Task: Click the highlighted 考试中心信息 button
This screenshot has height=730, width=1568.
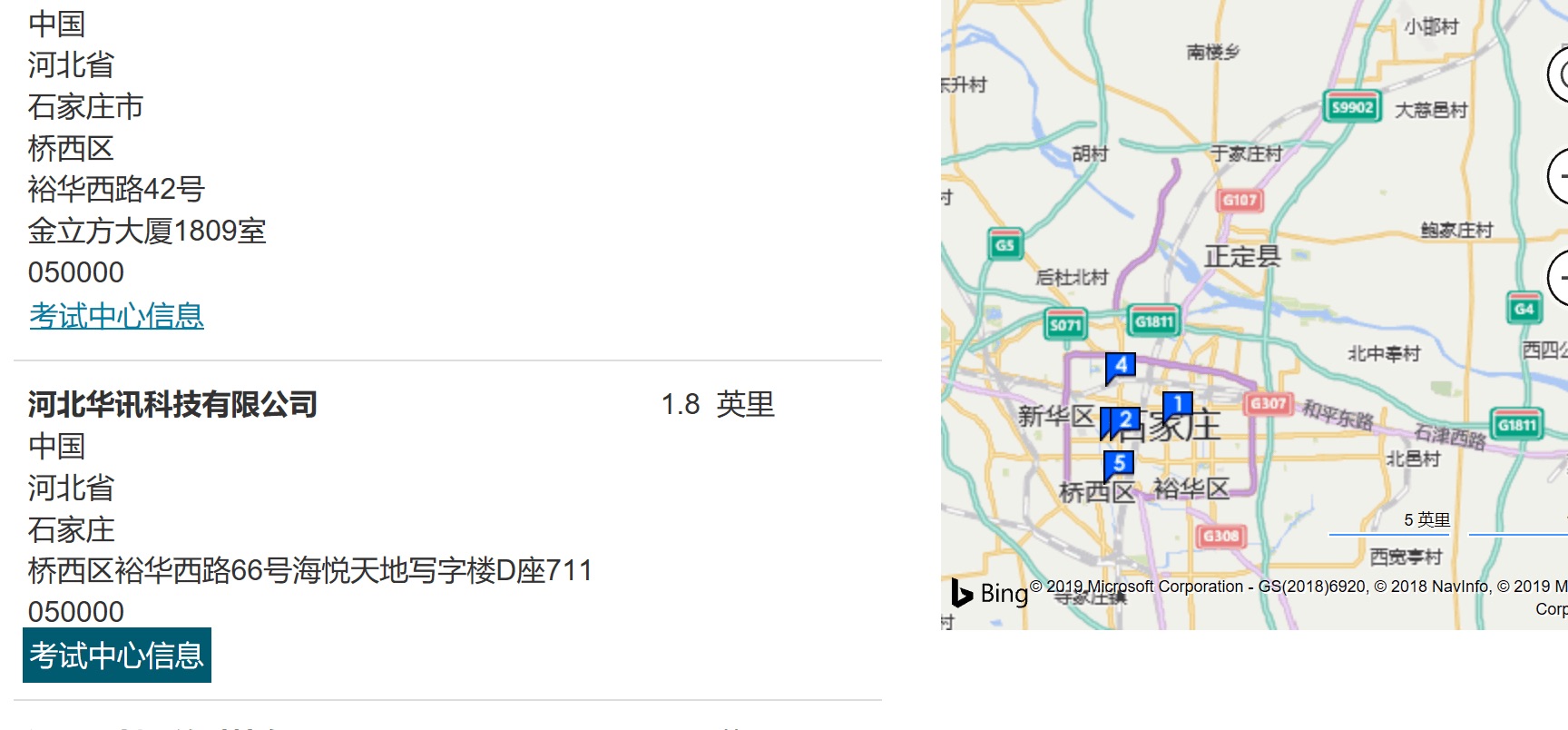Action: tap(117, 655)
